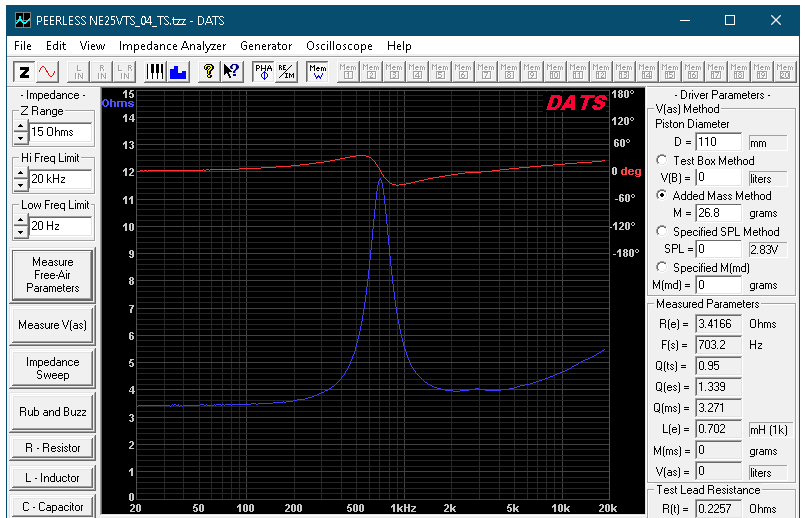Toggle the RE/IM display icon
This screenshot has height=518, width=805.
click(x=286, y=72)
